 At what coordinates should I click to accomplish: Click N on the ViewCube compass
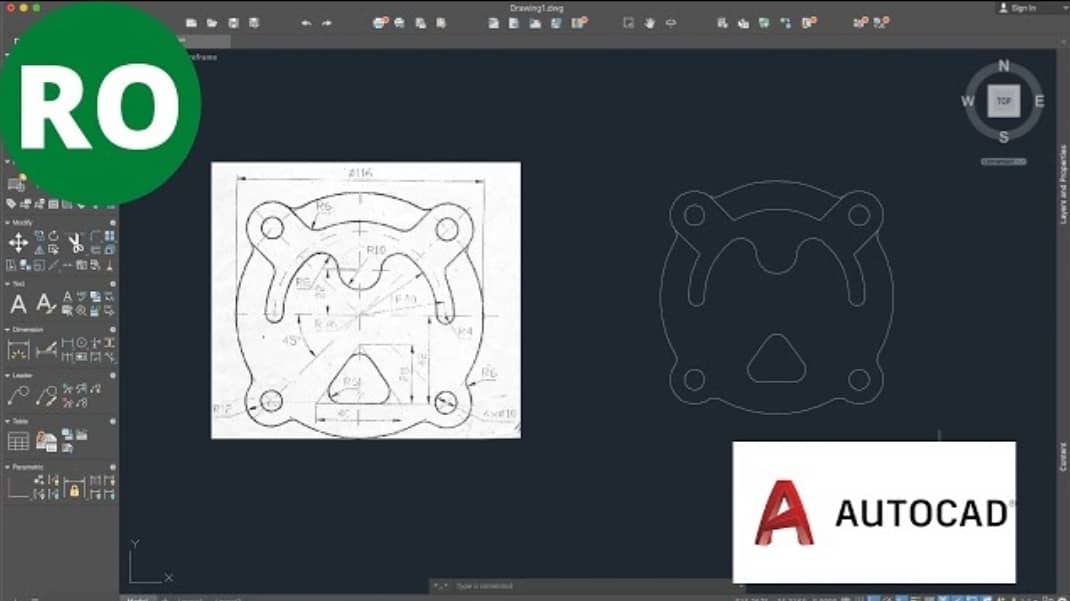click(1003, 67)
